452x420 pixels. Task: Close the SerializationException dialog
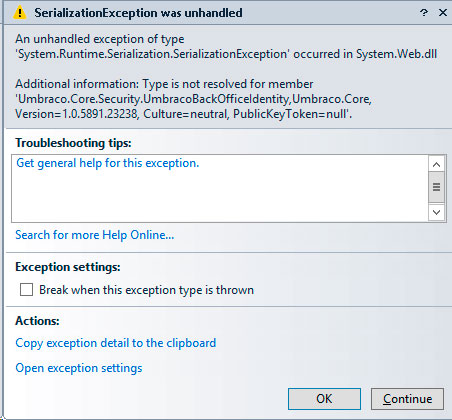(443, 13)
